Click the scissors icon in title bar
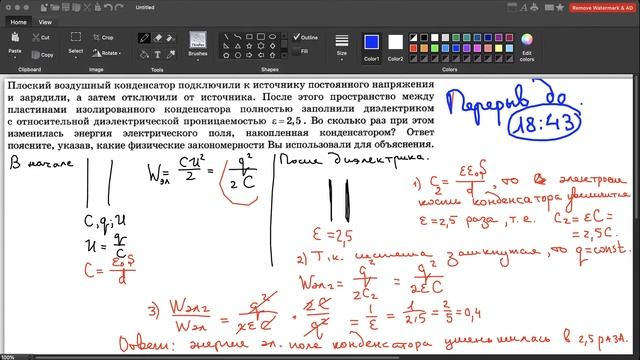640x360 pixels. [87, 7]
